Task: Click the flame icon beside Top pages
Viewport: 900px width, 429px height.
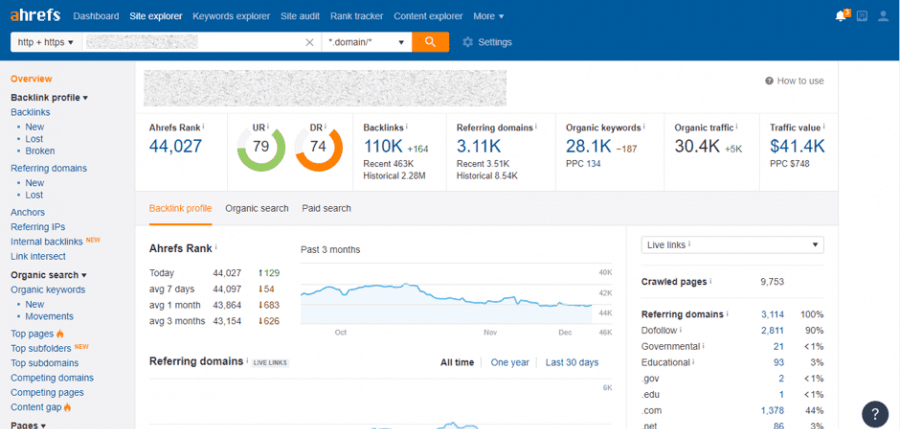Action: point(60,334)
